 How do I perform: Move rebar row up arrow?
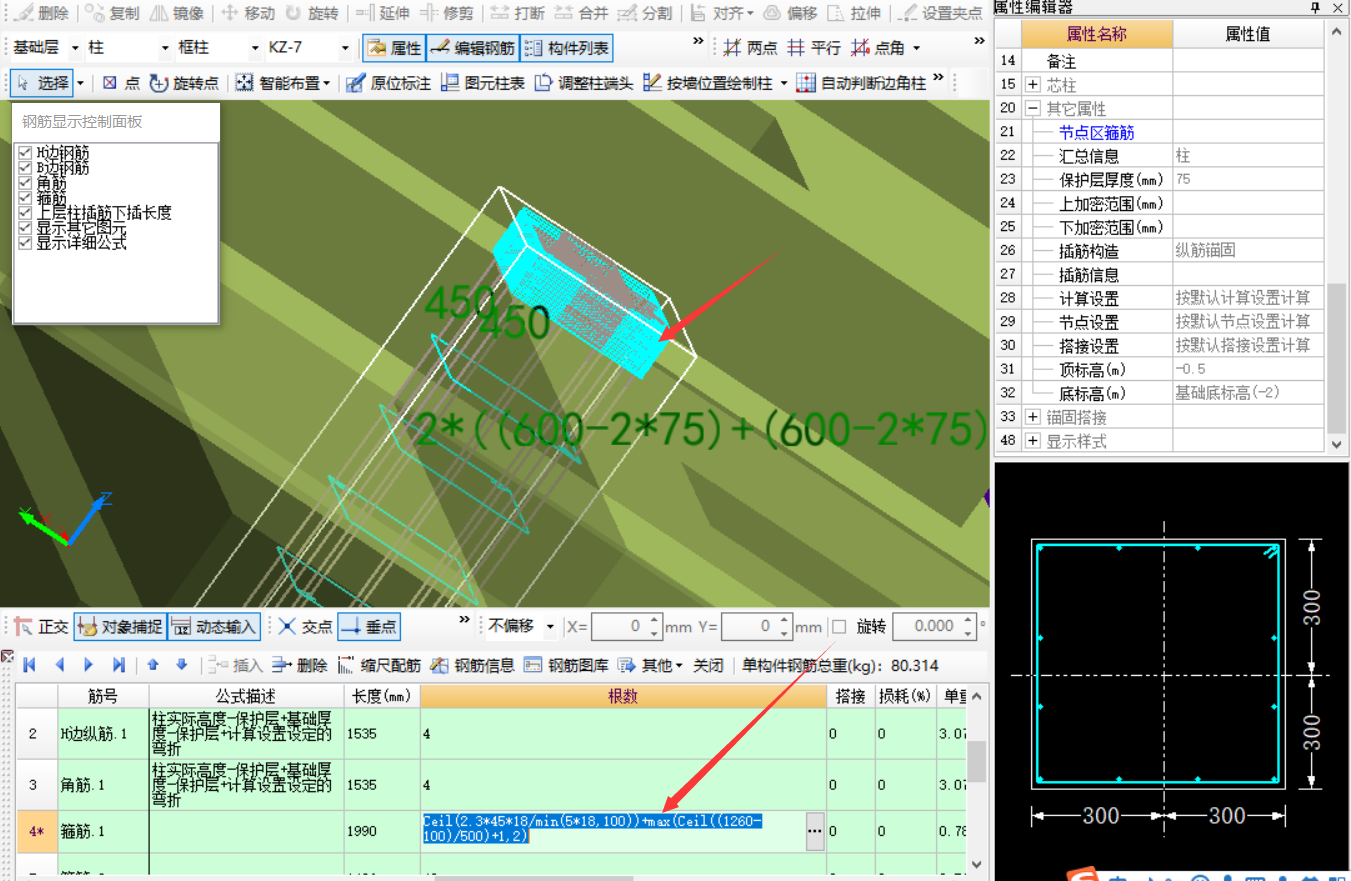pos(153,664)
